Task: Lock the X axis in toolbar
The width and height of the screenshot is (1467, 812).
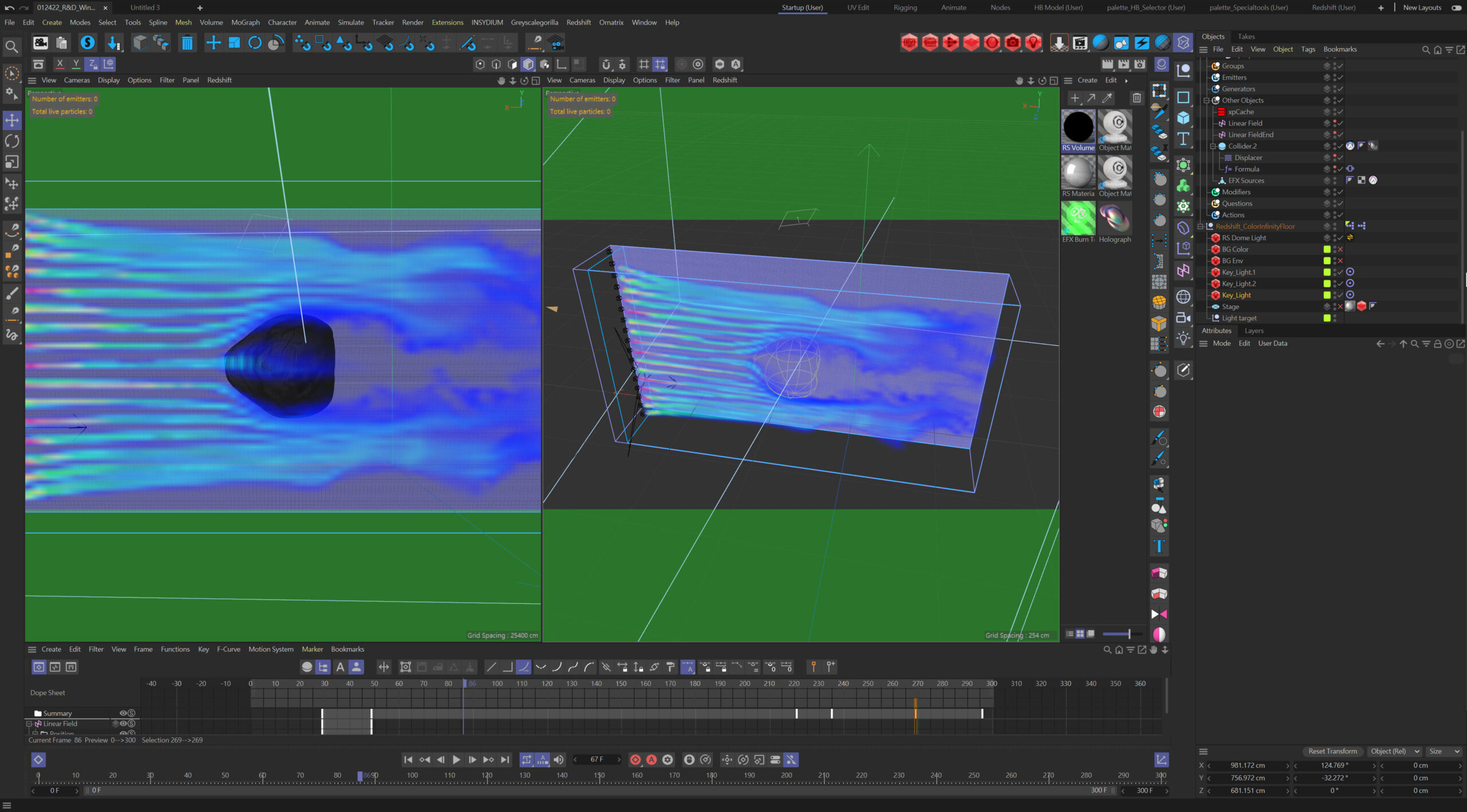Action: [x=60, y=64]
